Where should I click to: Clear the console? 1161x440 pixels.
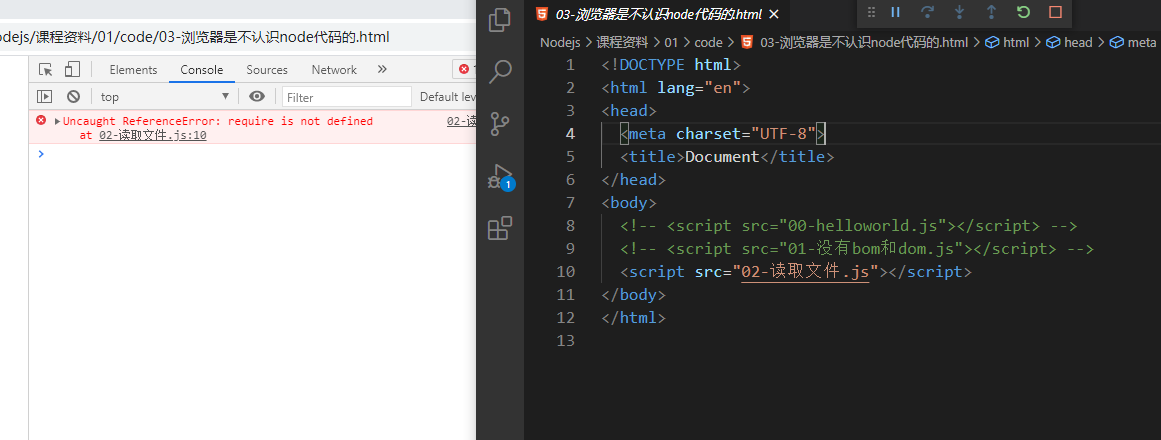tap(73, 96)
